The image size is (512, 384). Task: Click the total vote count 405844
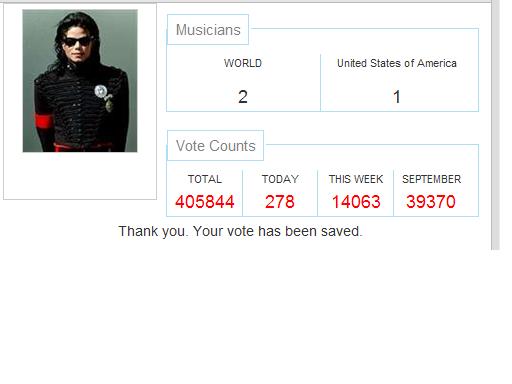205,202
